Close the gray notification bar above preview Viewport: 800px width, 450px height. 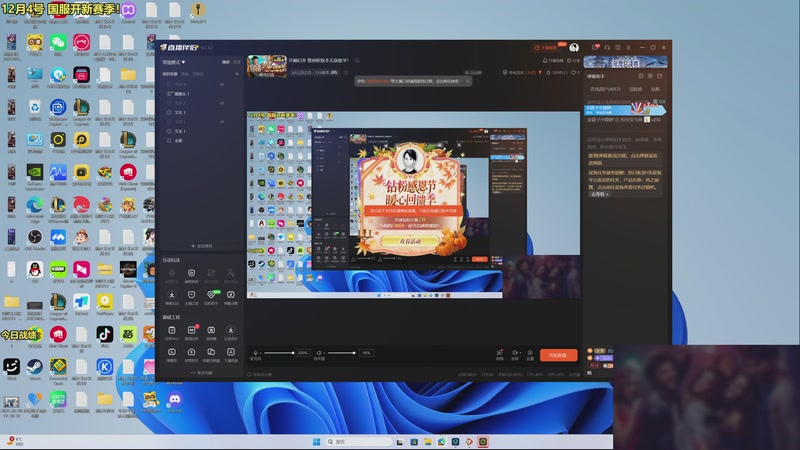tap(467, 81)
